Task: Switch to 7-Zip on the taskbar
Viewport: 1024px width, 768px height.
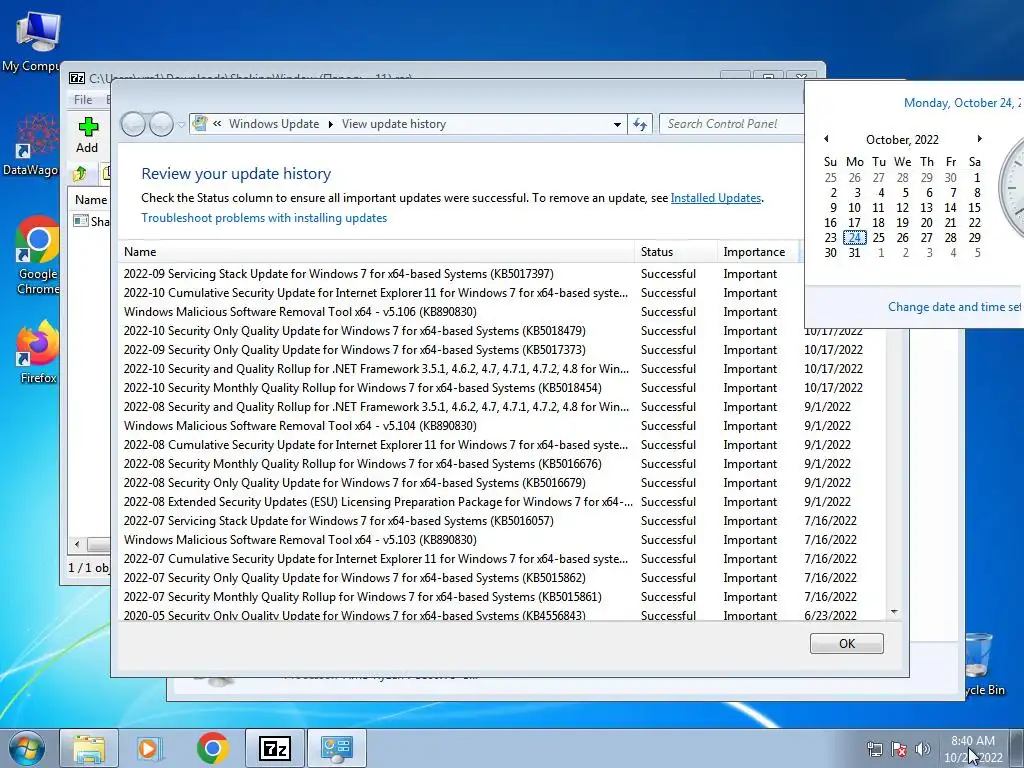Action: tap(274, 748)
